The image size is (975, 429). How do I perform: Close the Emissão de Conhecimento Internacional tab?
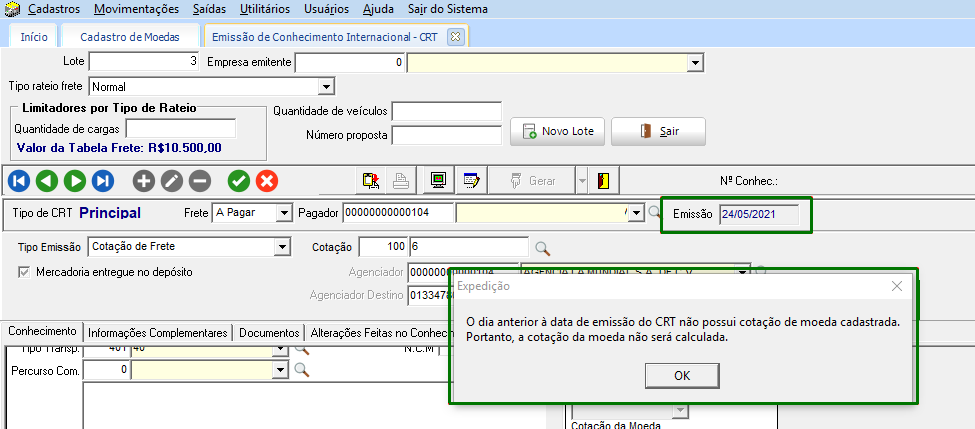pyautogui.click(x=455, y=37)
